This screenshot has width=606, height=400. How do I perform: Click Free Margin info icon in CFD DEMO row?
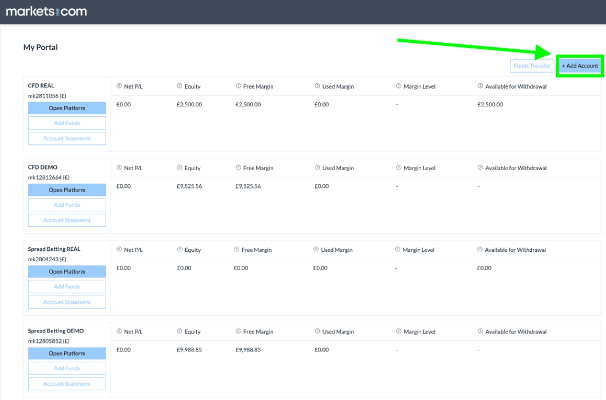tap(239, 168)
